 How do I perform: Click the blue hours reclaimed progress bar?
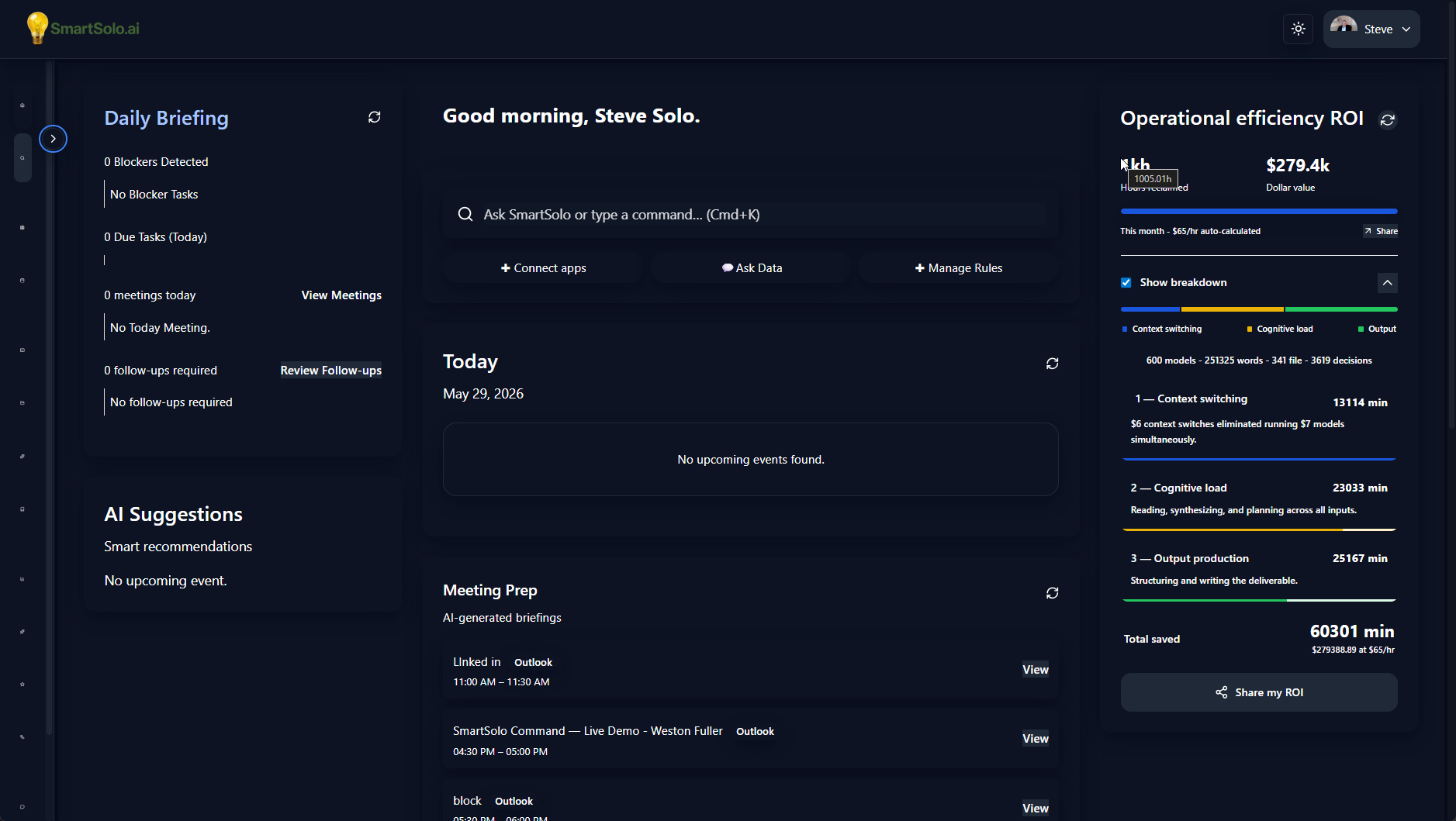coord(1259,211)
